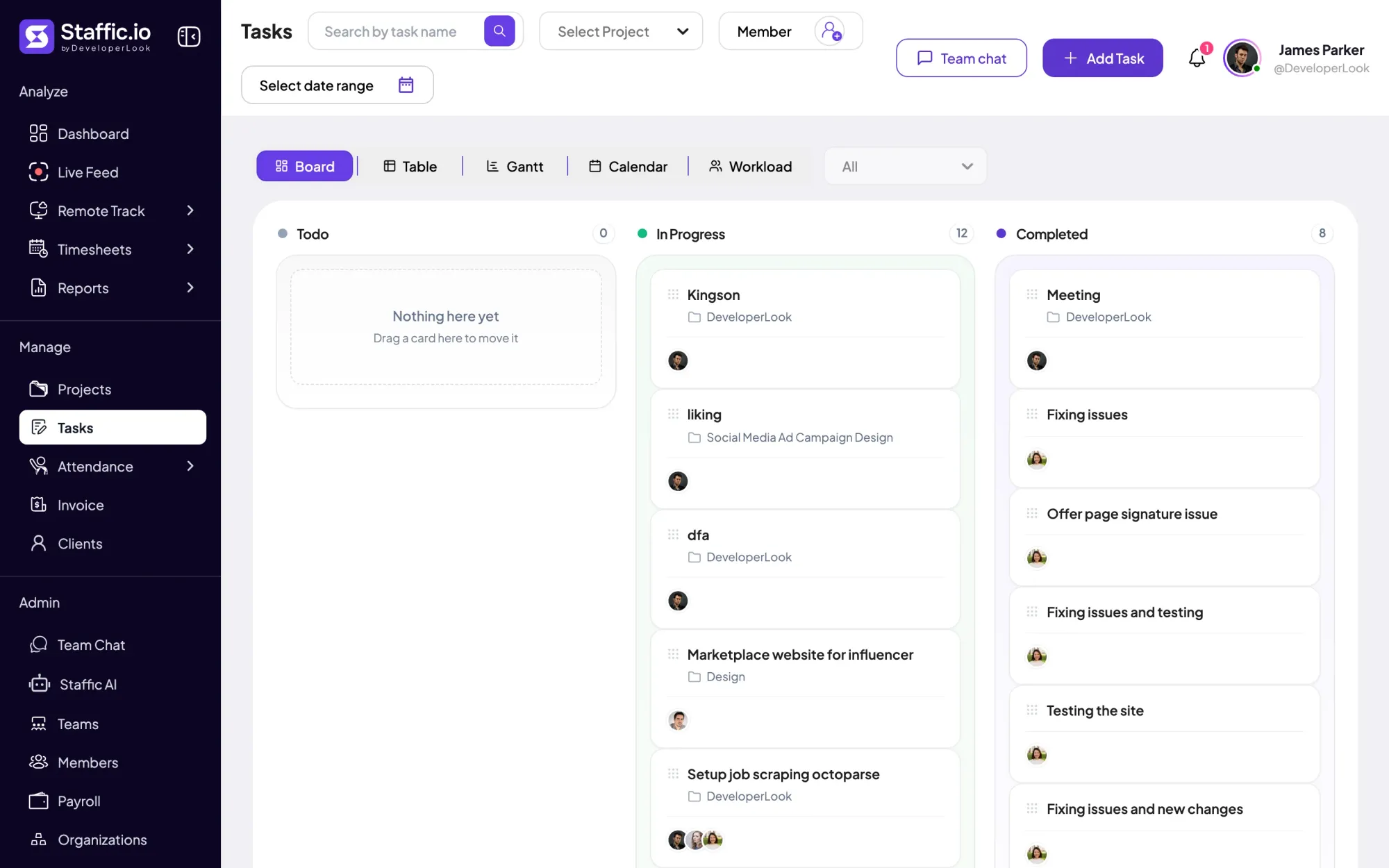This screenshot has width=1389, height=868.
Task: Click folder icon beside Social Media Ad Campaign Design
Action: point(694,437)
